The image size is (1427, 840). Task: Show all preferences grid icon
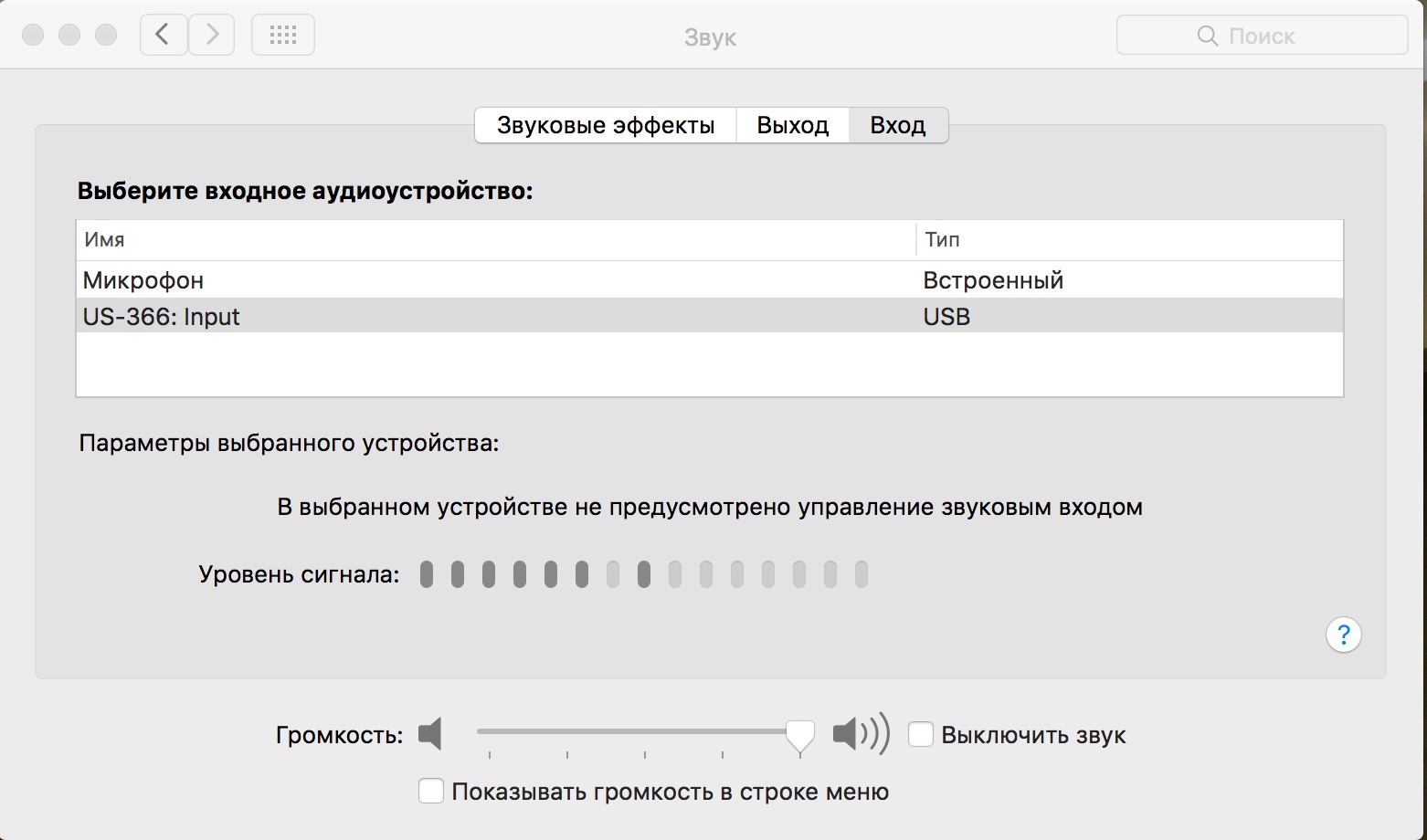[283, 36]
